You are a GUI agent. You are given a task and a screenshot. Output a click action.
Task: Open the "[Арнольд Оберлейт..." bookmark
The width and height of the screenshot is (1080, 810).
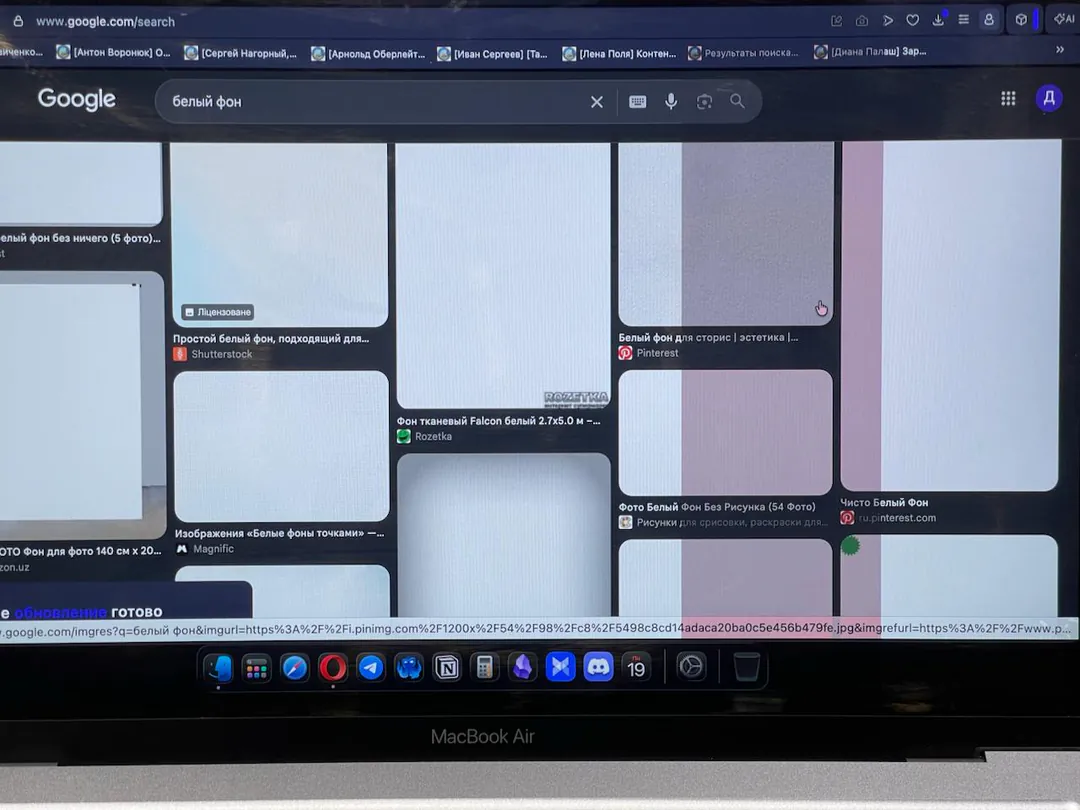click(368, 54)
